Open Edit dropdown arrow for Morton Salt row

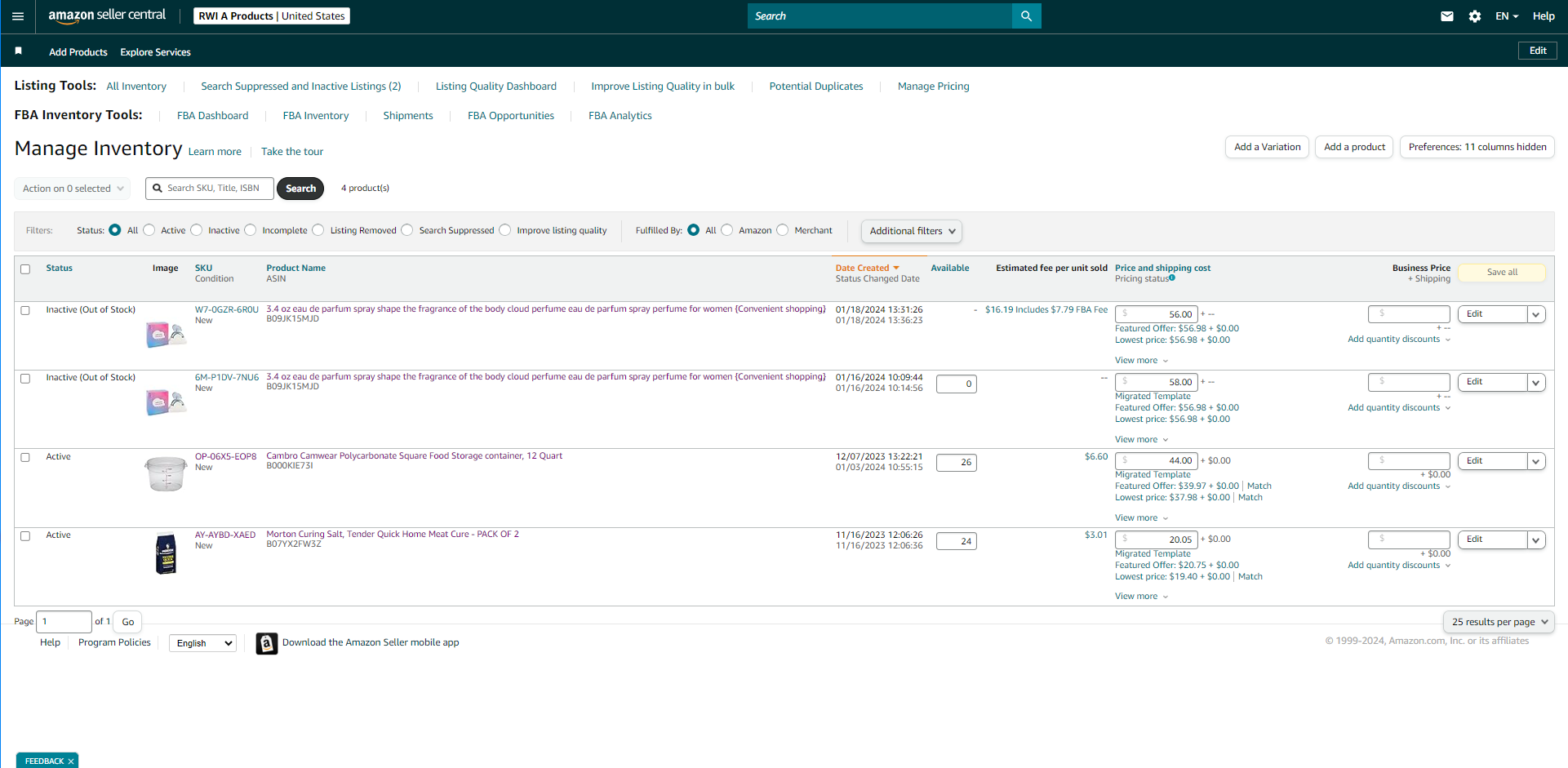[x=1536, y=539]
